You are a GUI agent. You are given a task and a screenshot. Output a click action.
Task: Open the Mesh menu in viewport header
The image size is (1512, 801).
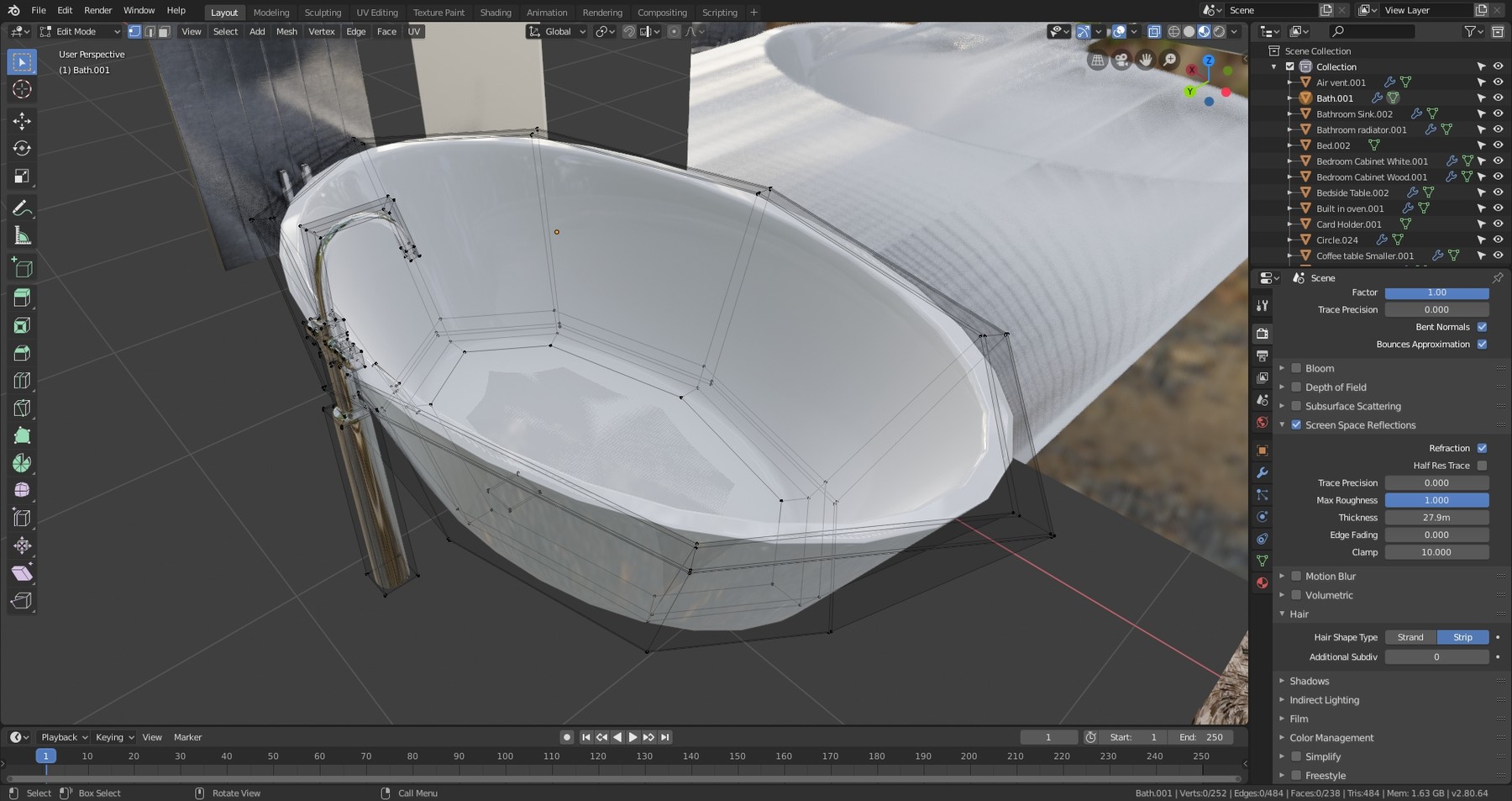(x=286, y=32)
